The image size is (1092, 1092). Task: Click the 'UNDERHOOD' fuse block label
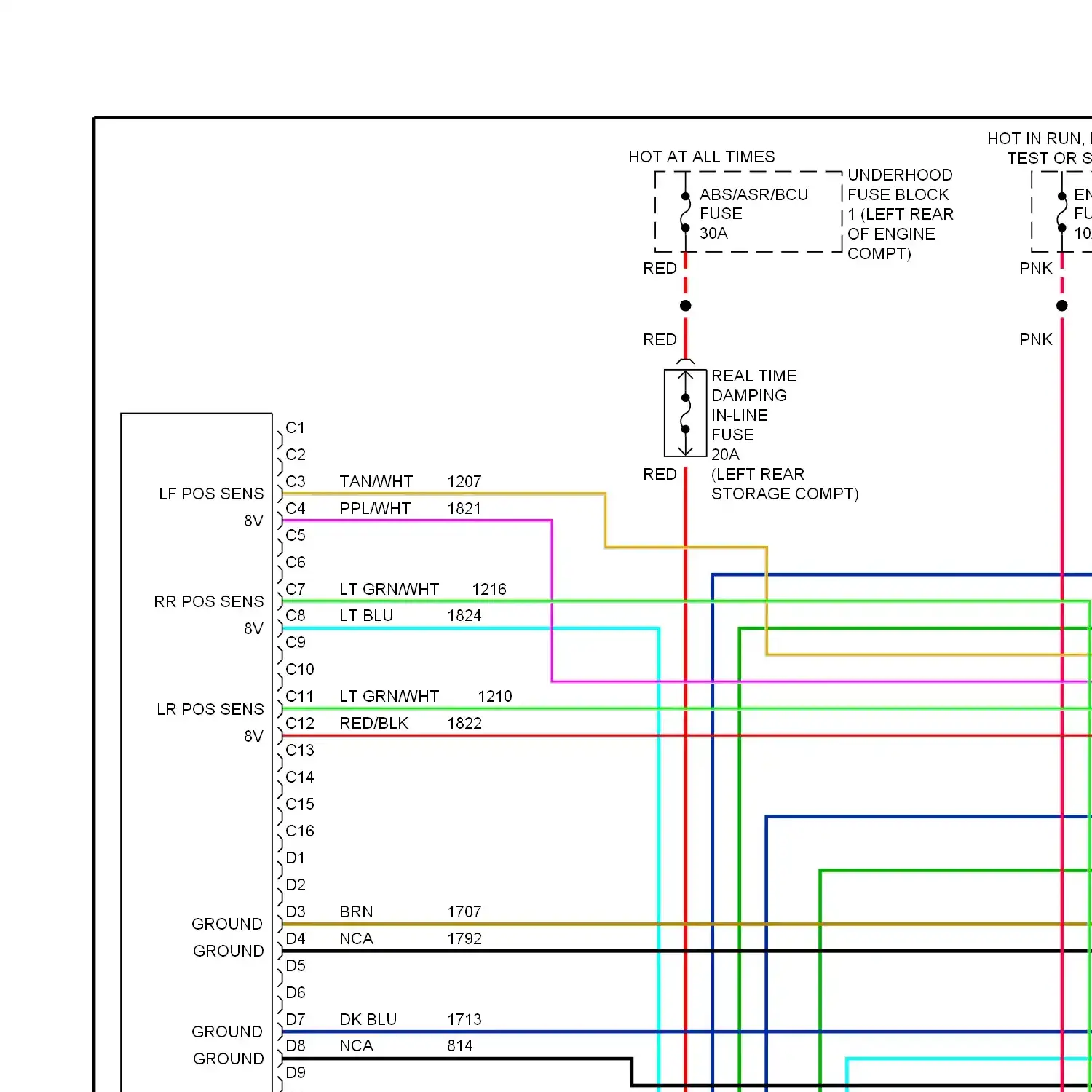click(900, 175)
